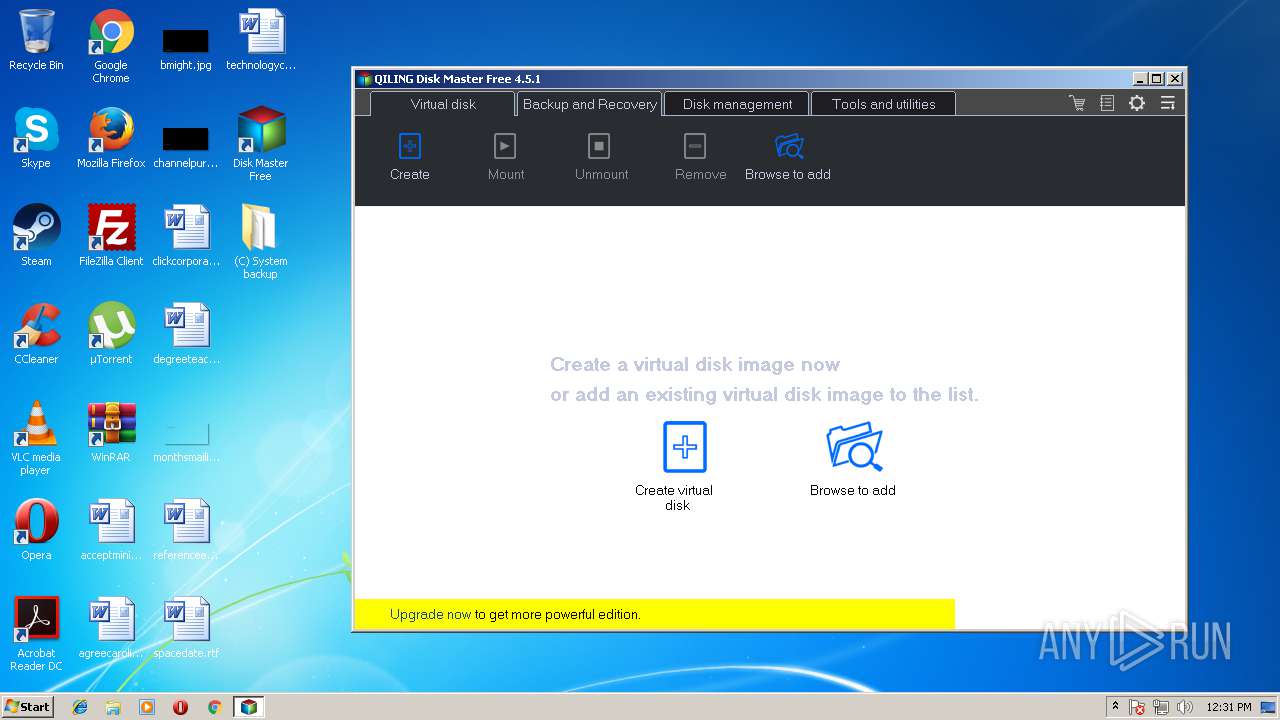Viewport: 1280px width, 720px height.
Task: Select the technologyc... Word document
Action: 261,41
